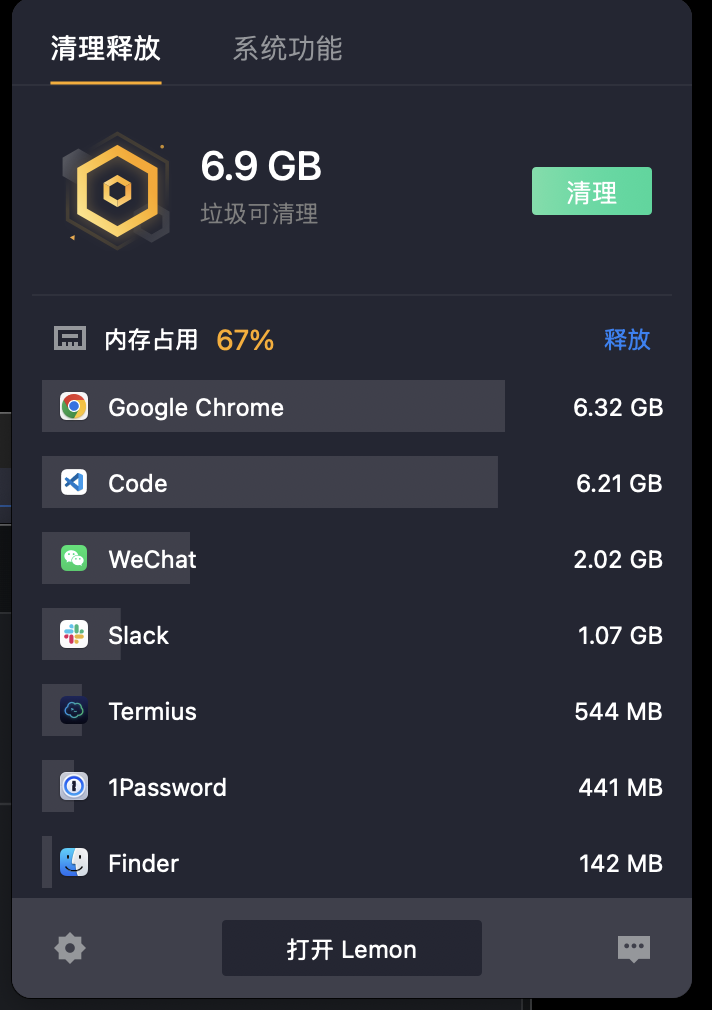Click the golden hexagon Lemon logo
Screen dimensions: 712x1010
coord(117,191)
